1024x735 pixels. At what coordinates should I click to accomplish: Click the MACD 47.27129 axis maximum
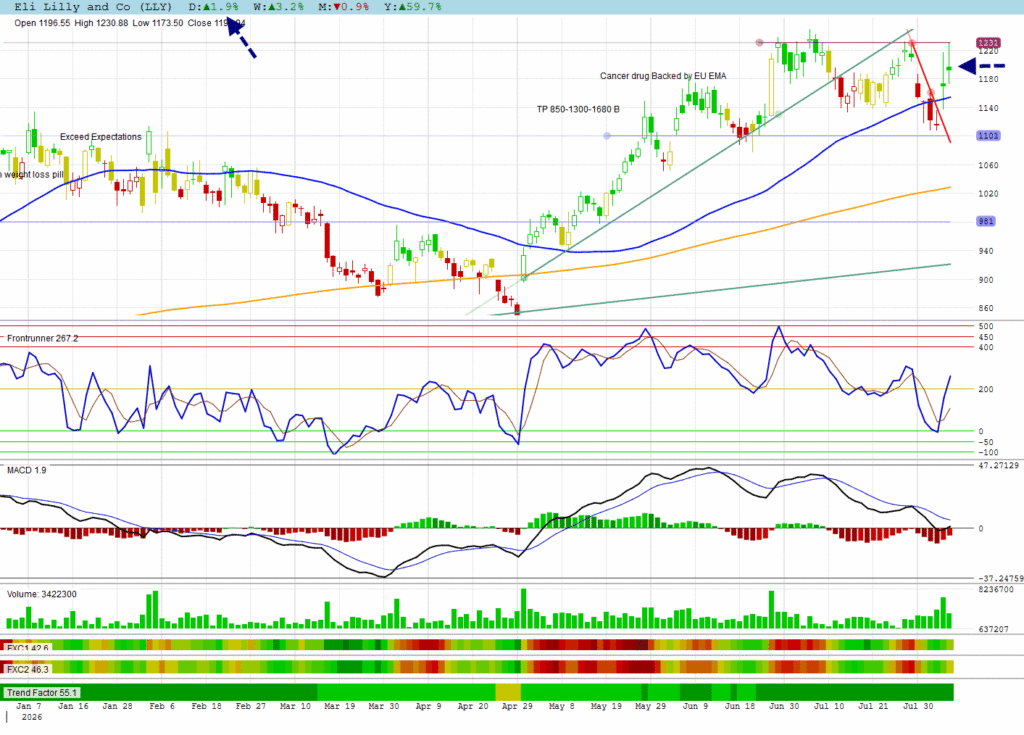pyautogui.click(x=999, y=465)
